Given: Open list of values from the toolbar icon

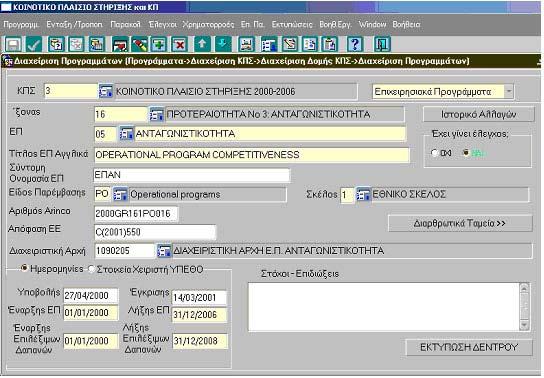Looking at the screenshot, I should click(269, 44).
